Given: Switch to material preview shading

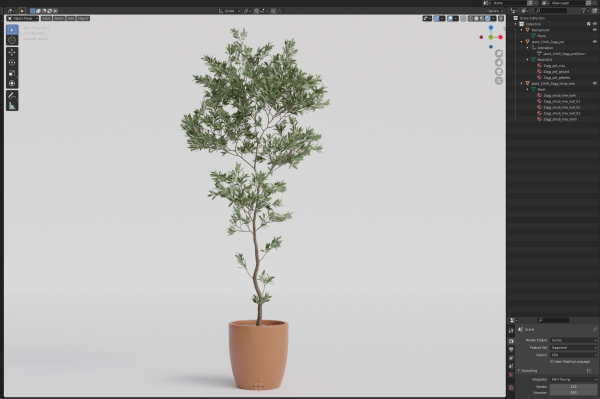Looking at the screenshot, I should [482, 18].
